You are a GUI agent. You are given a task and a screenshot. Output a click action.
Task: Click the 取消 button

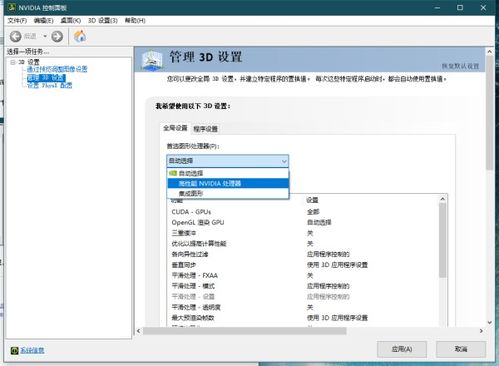click(x=461, y=349)
